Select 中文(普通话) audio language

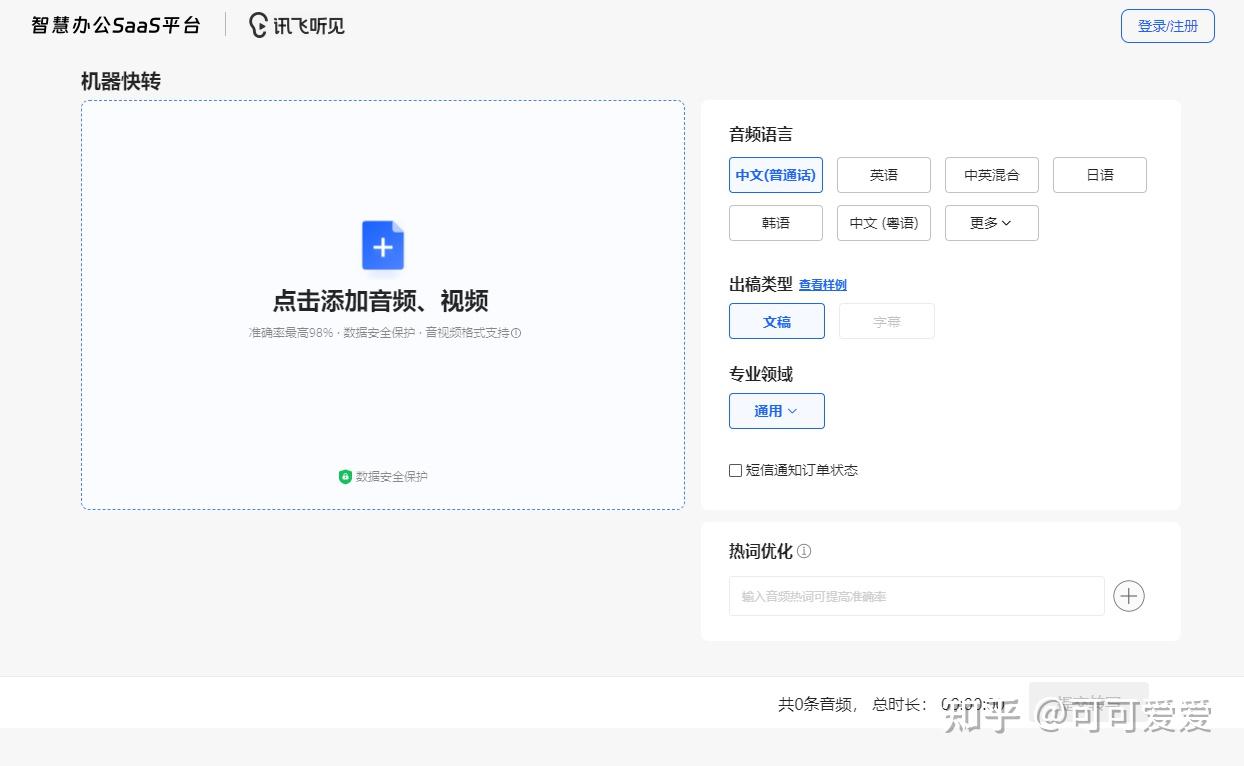point(776,175)
